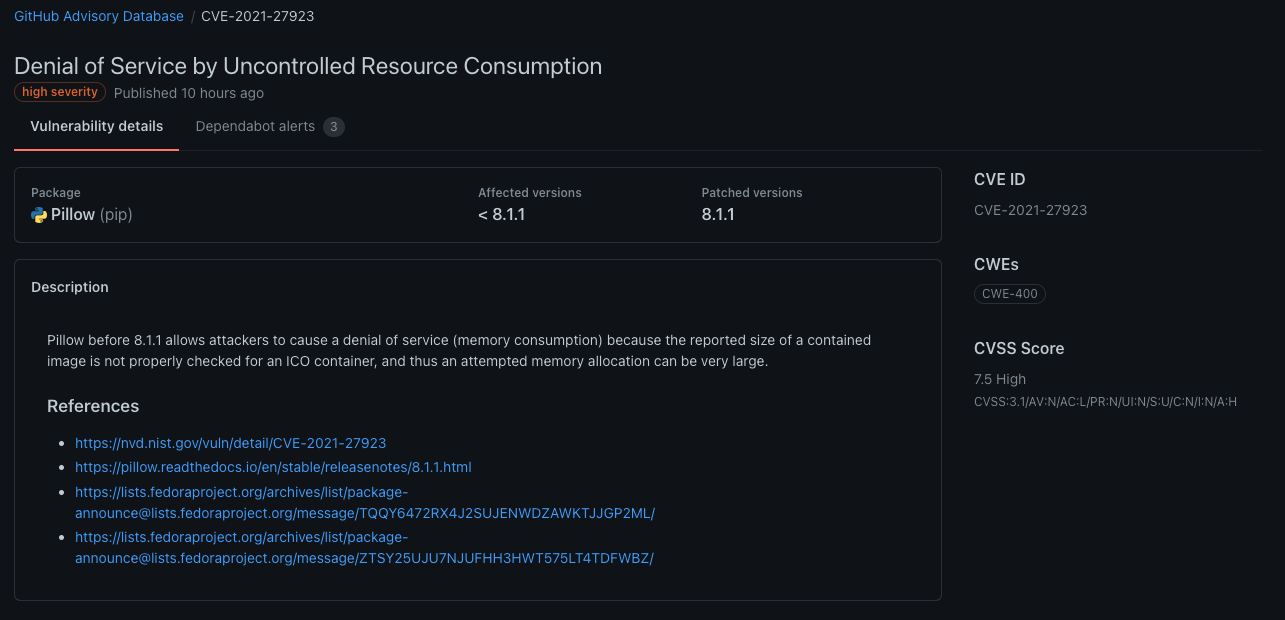Click the 7.5 High CVSS score
Viewport: 1285px width, 620px height.
click(x=1000, y=379)
